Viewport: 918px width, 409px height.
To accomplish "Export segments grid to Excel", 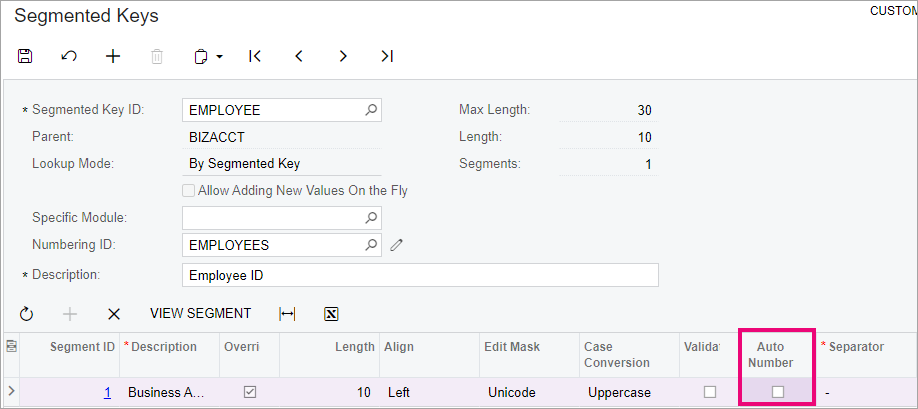I will (331, 314).
